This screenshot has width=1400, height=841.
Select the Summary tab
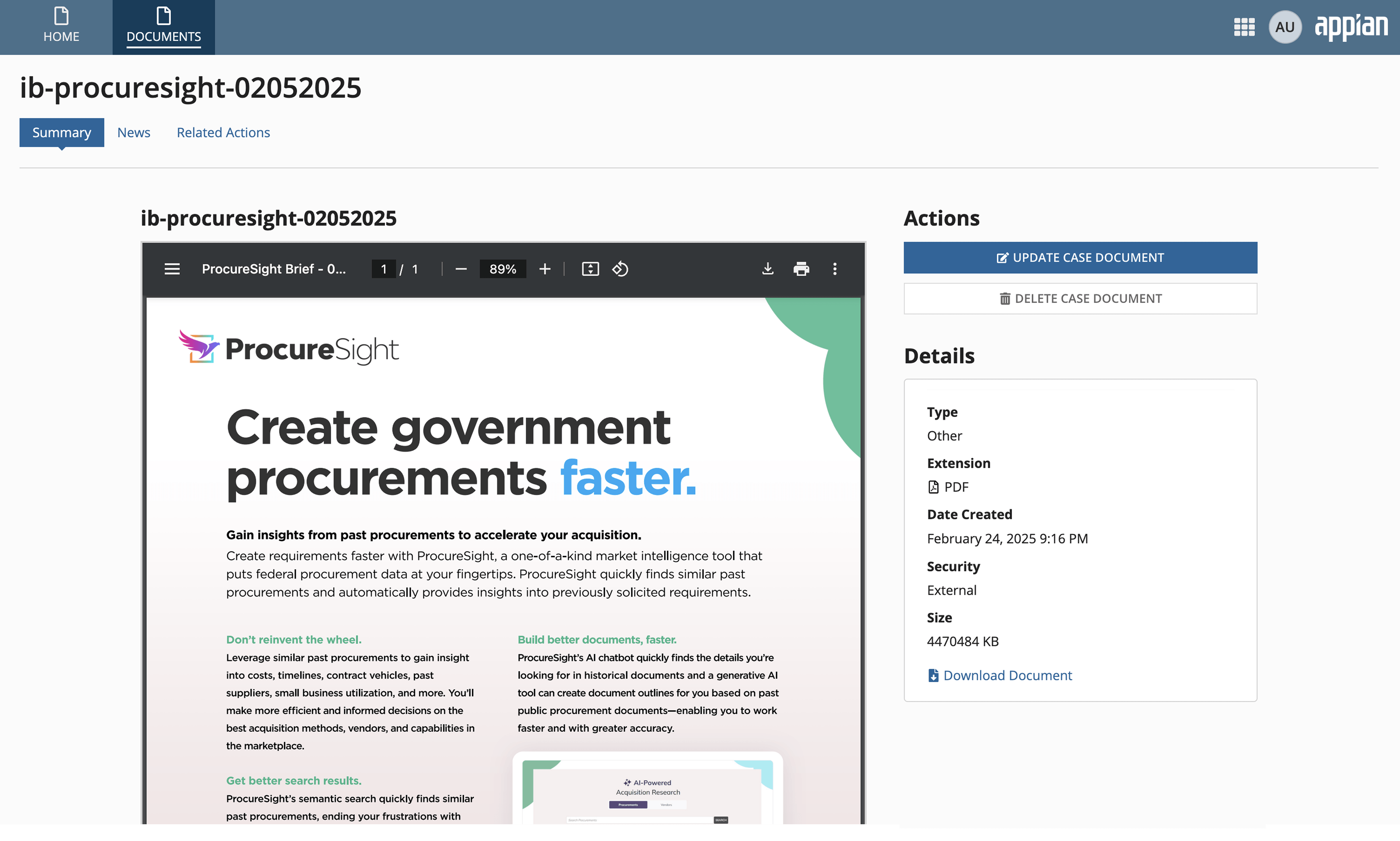point(61,132)
